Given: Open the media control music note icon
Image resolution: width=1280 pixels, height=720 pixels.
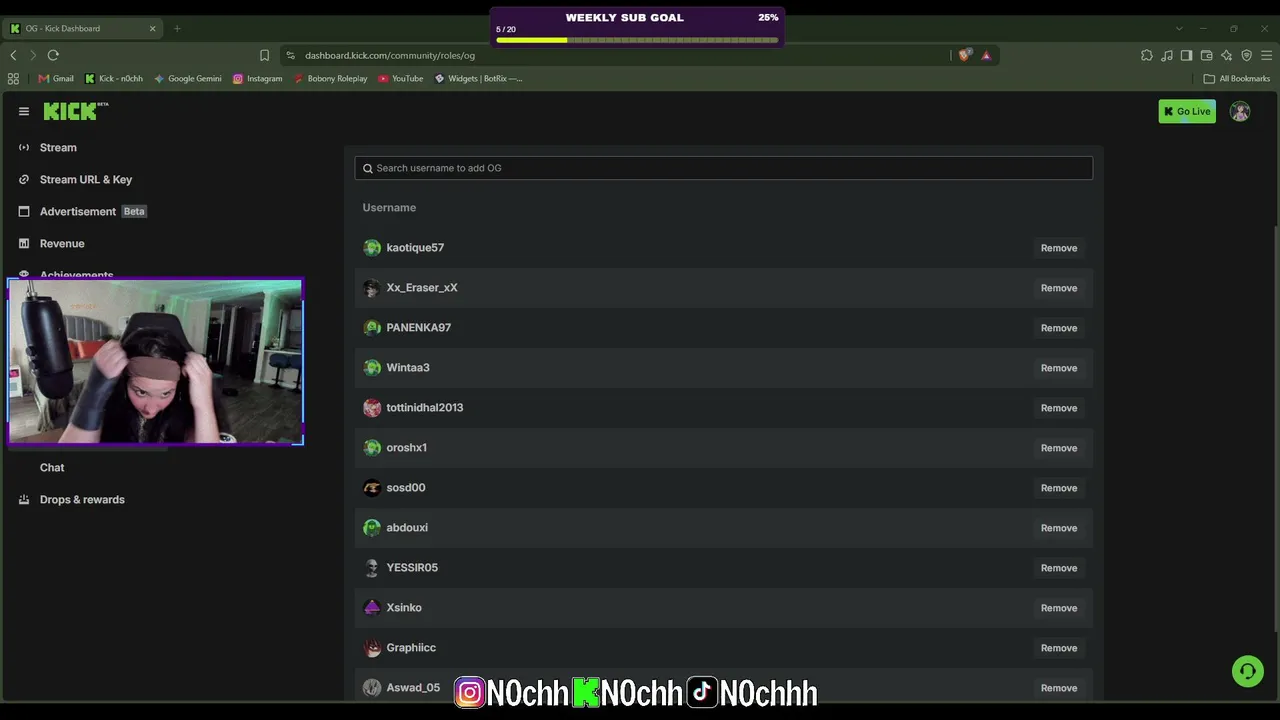Looking at the screenshot, I should 1166,55.
